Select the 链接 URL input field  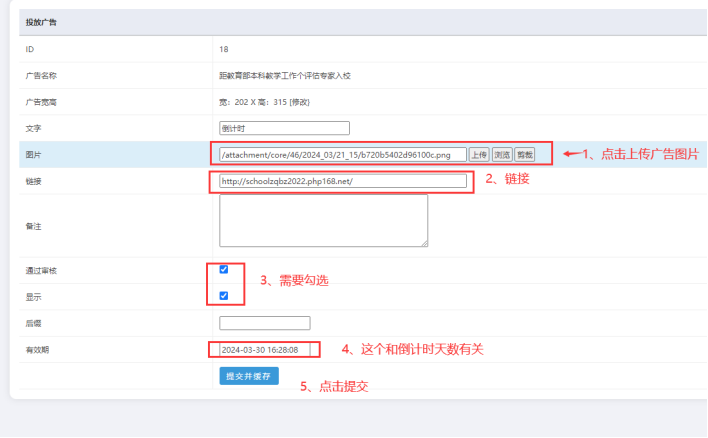pos(342,181)
